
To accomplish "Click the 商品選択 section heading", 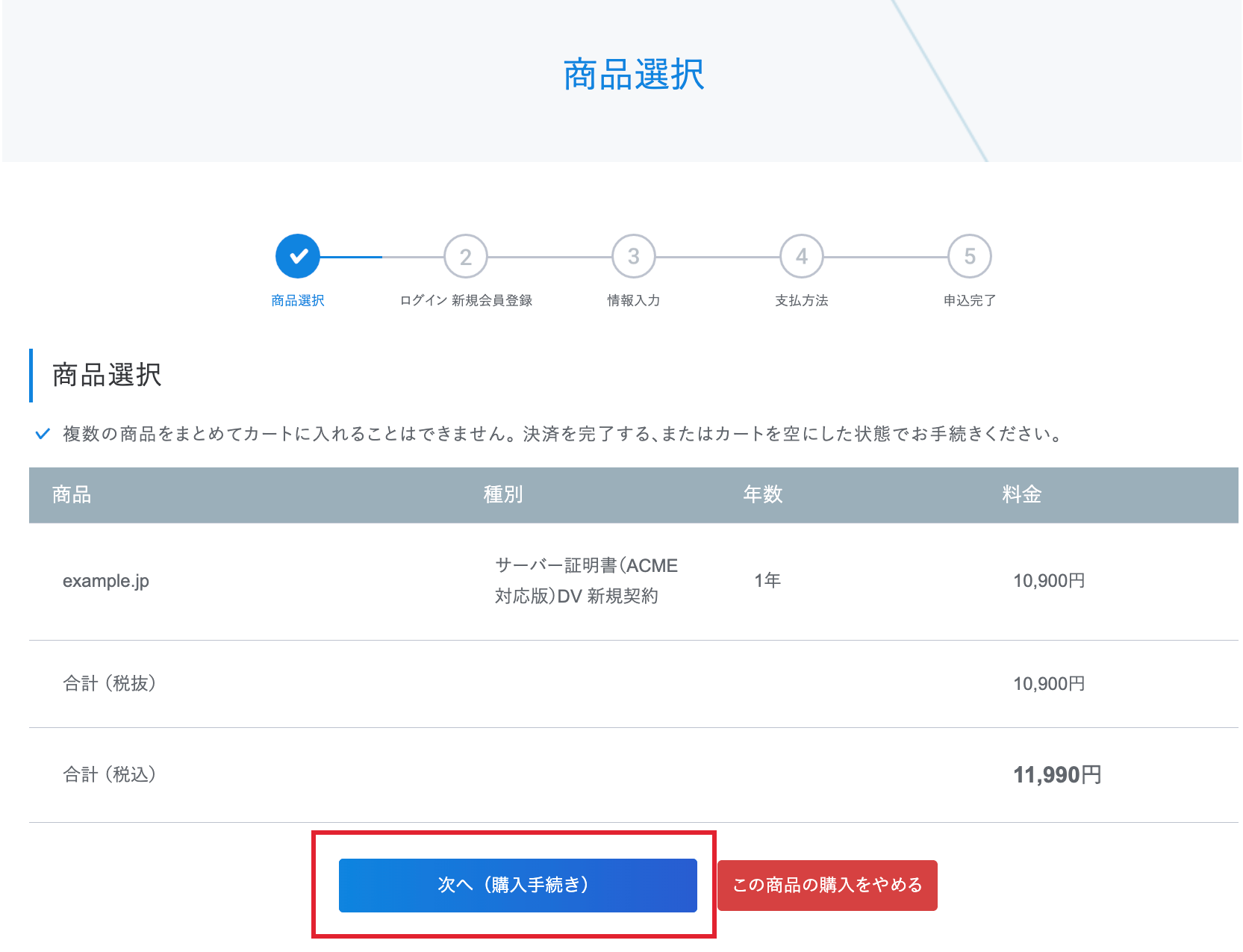I will click(x=107, y=375).
